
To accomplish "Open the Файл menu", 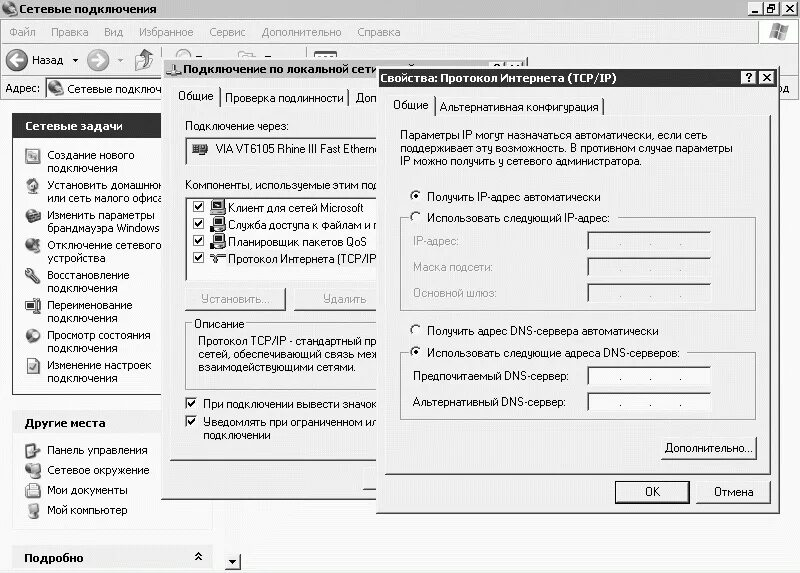I will [x=22, y=32].
